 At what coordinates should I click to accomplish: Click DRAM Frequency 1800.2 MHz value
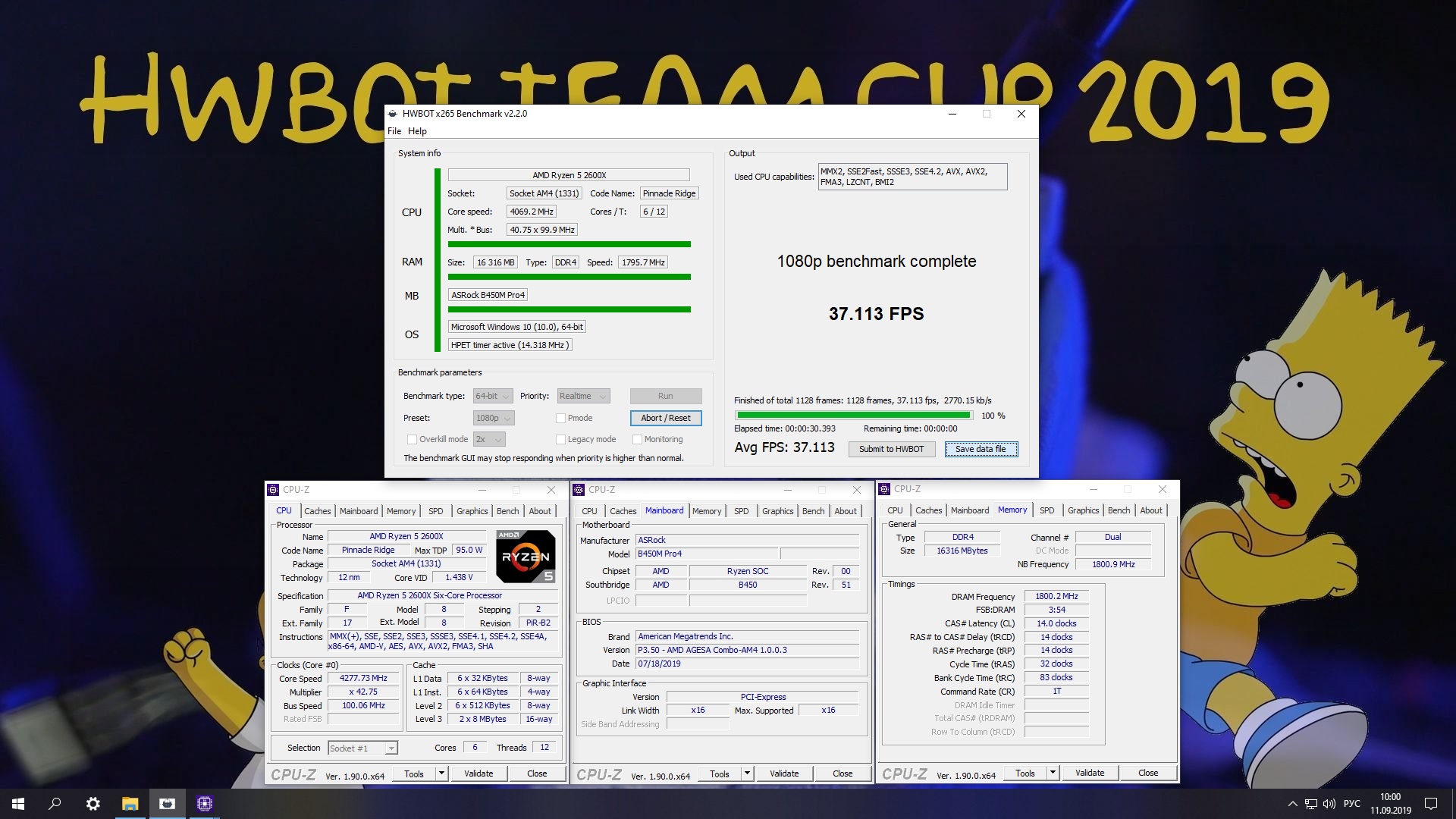tap(1056, 597)
